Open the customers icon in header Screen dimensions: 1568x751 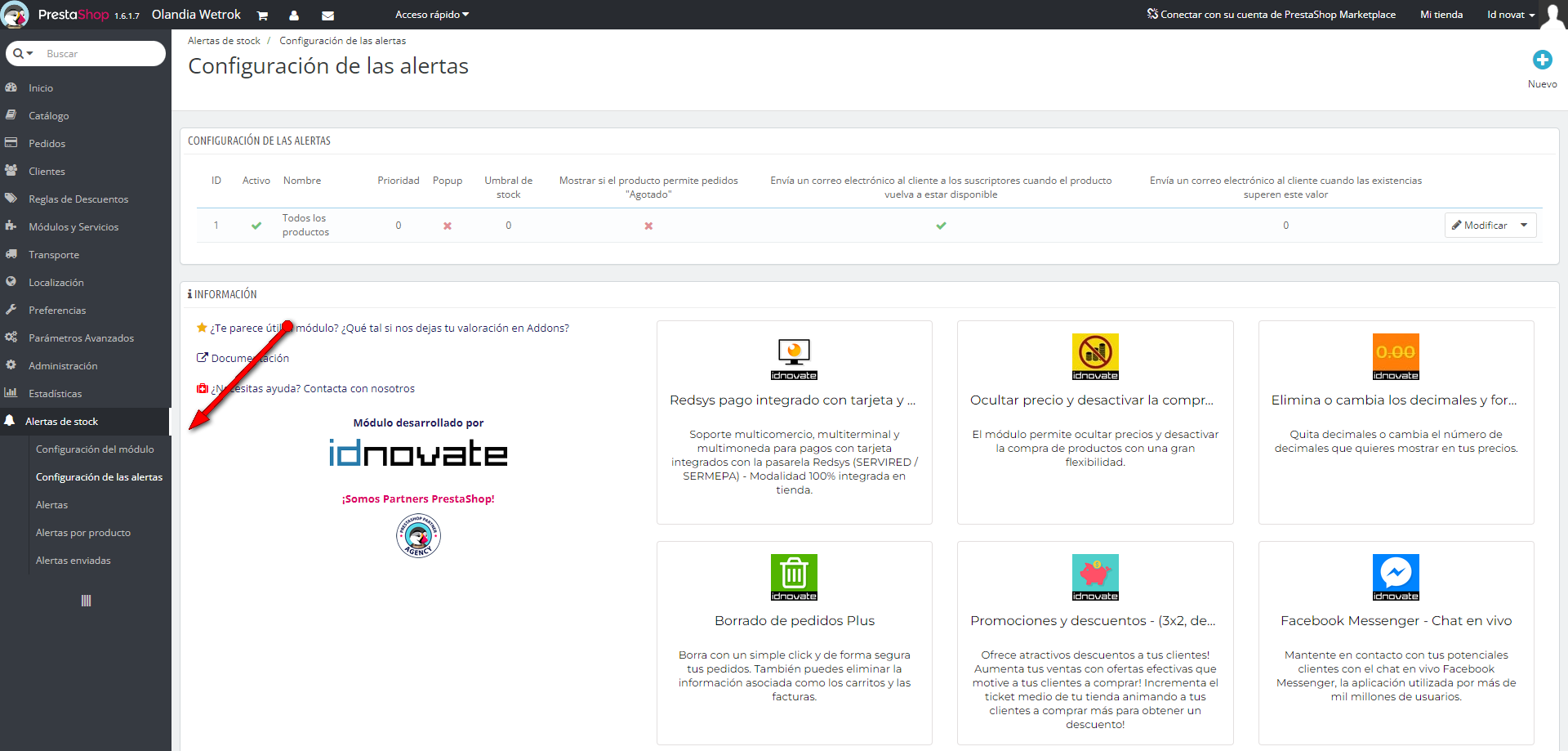(x=294, y=16)
